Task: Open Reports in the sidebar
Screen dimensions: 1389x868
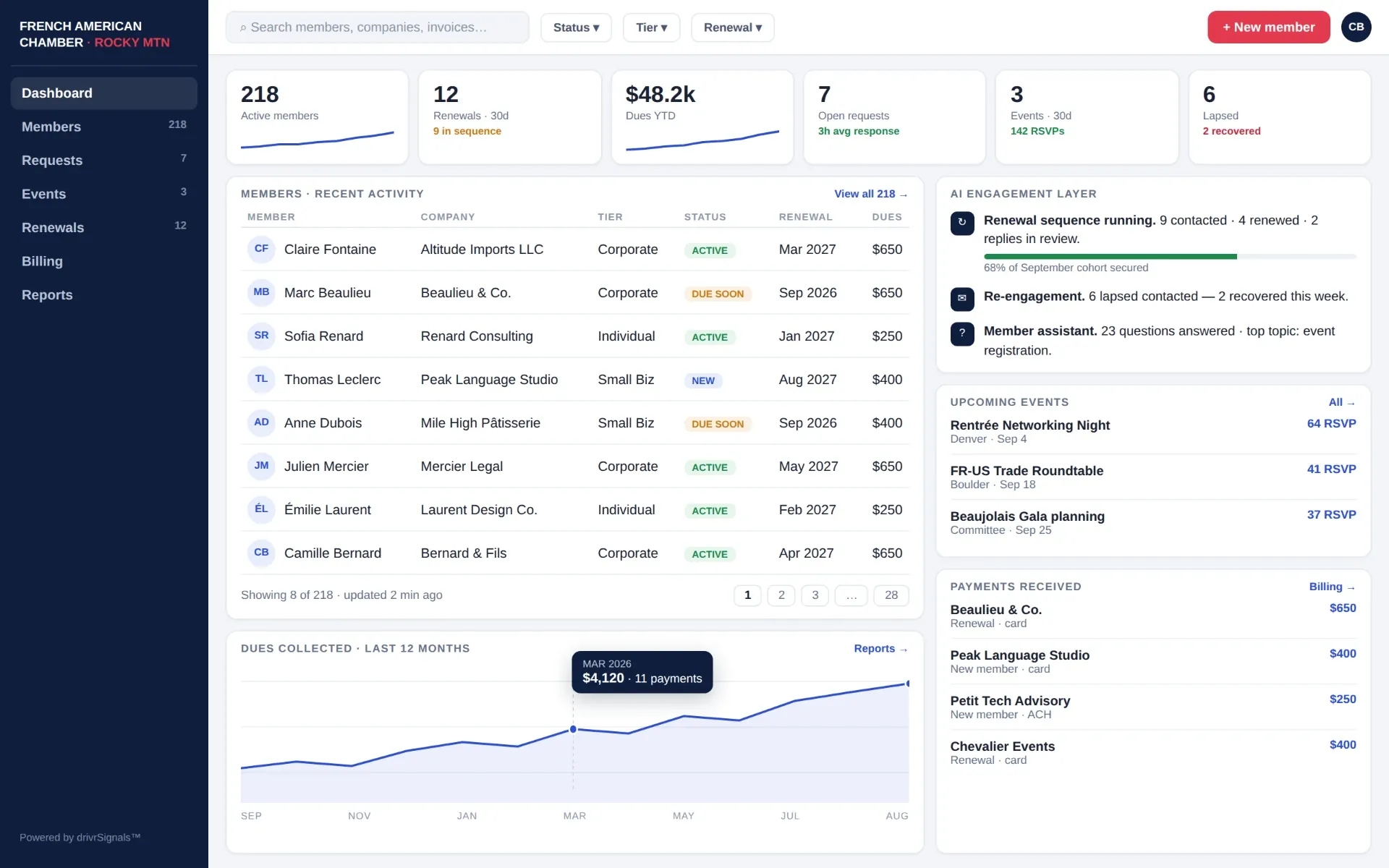Action: click(x=103, y=295)
